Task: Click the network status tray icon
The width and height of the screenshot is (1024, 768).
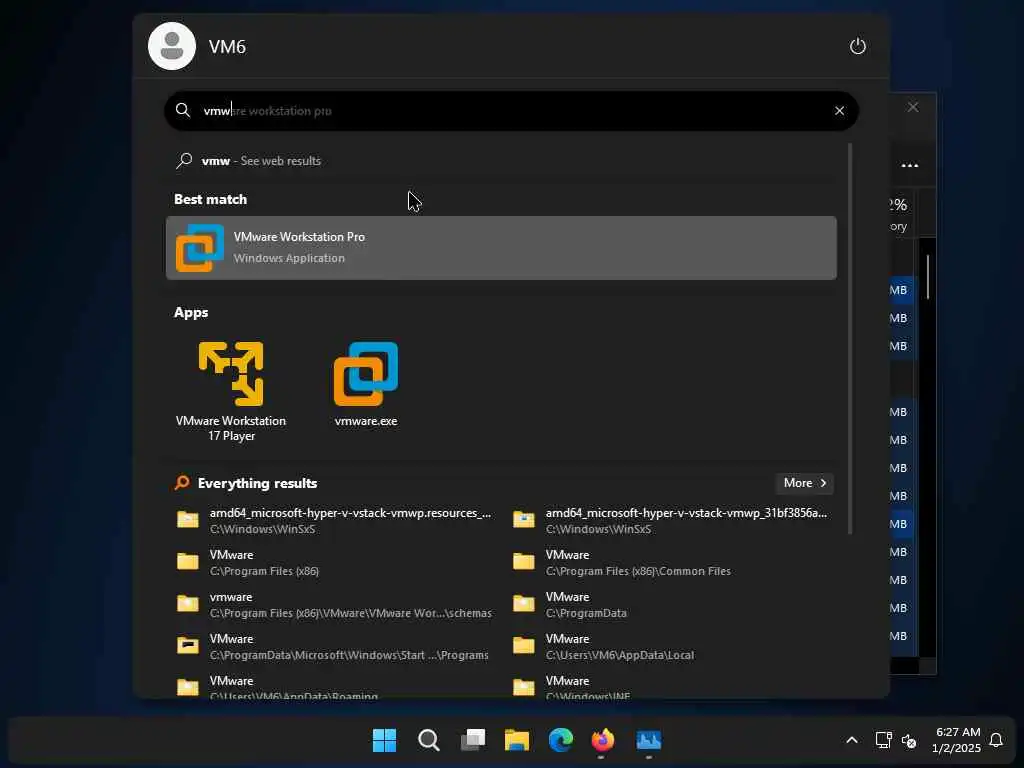Action: coord(884,740)
